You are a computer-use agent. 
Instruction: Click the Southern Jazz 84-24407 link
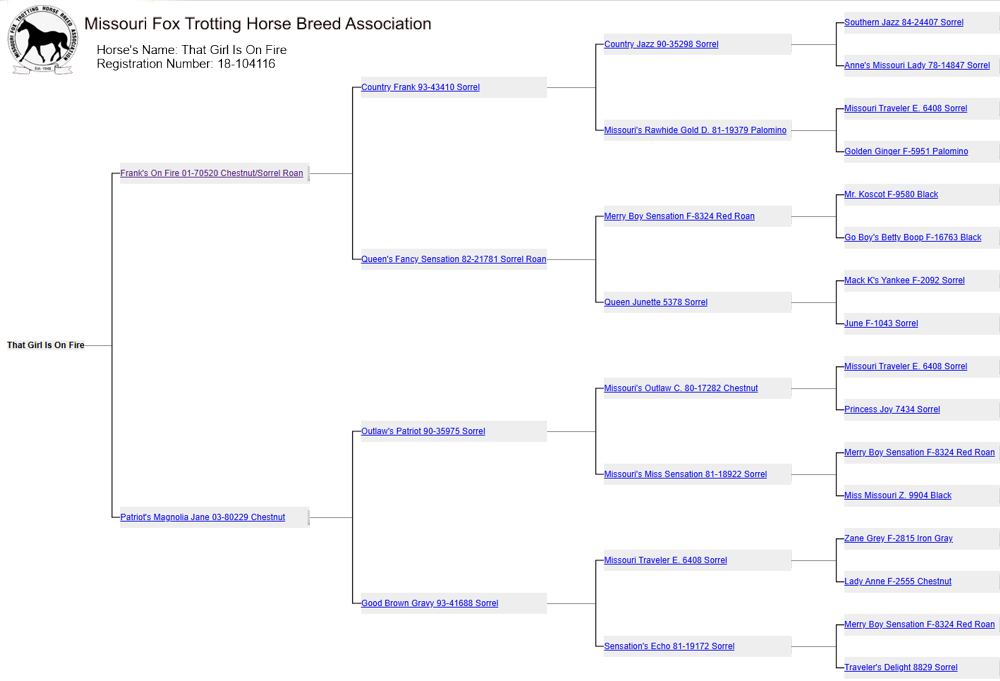[x=903, y=22]
